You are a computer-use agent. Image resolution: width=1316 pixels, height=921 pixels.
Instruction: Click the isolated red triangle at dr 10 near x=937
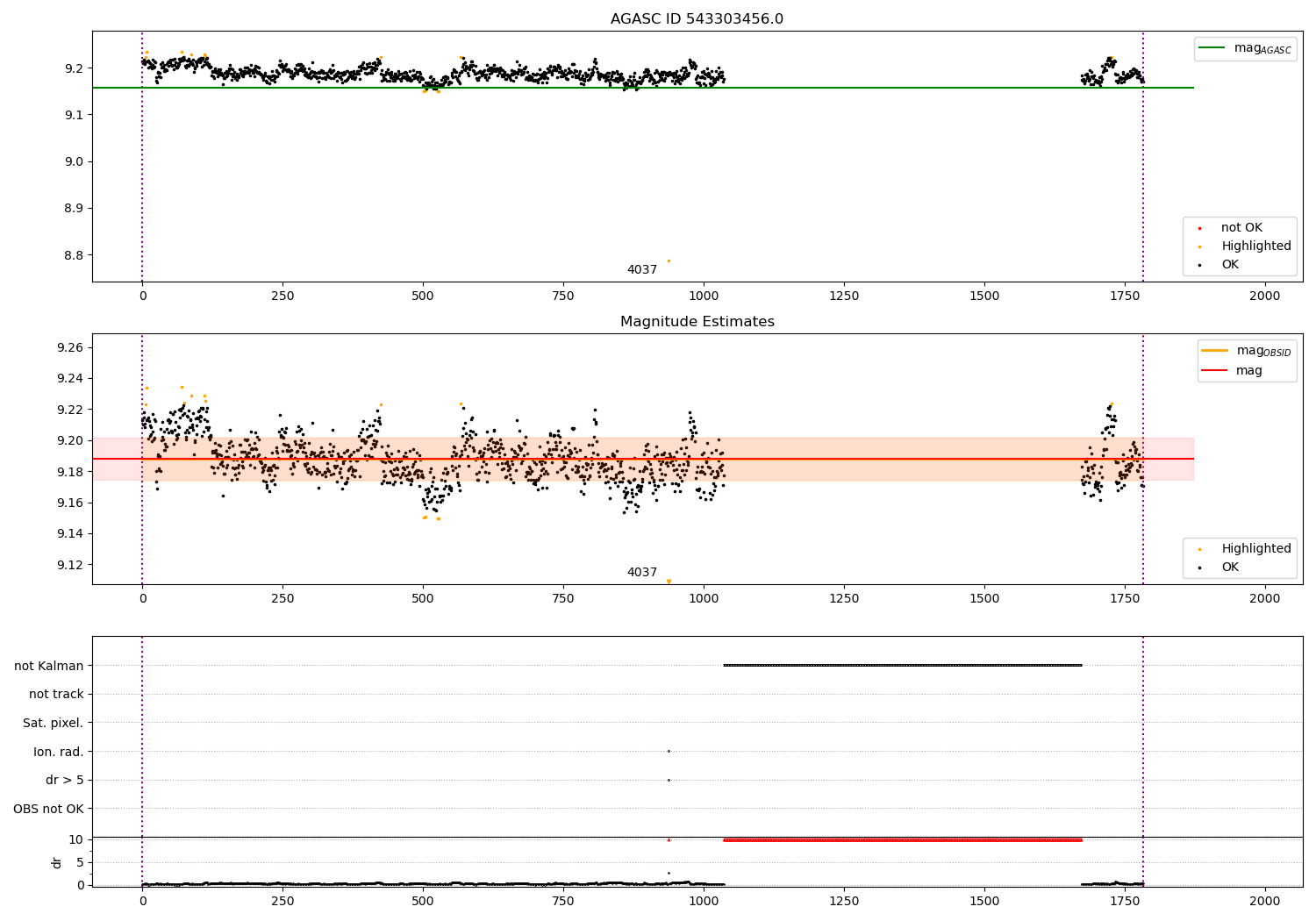669,839
